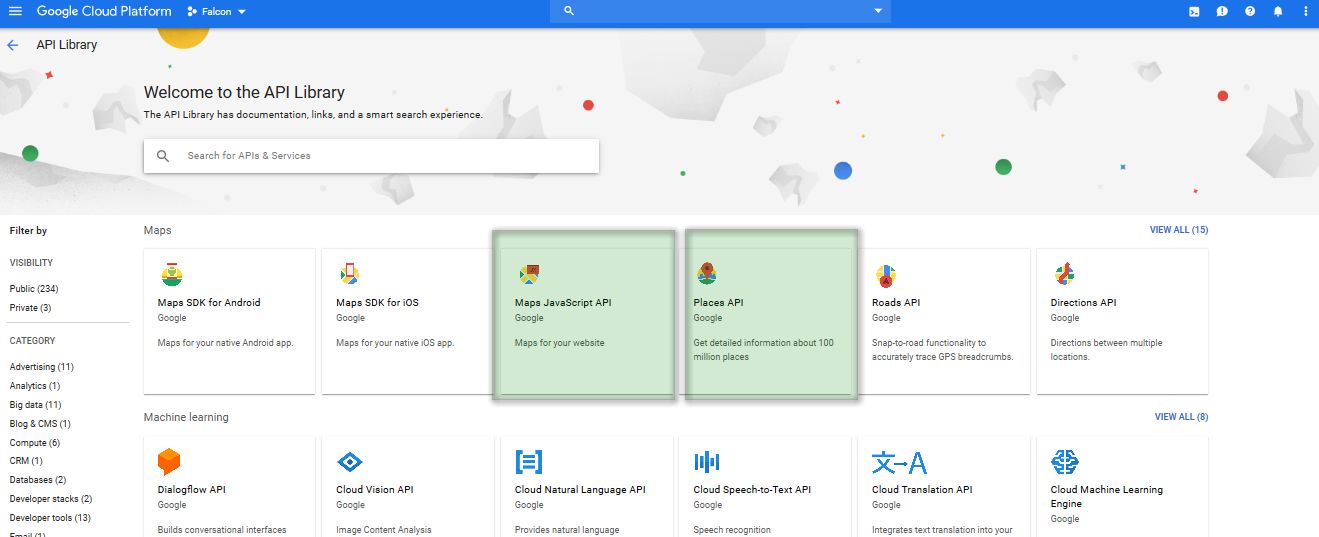The image size is (1319, 537).
Task: Open the help question mark icon
Action: 1250,11
